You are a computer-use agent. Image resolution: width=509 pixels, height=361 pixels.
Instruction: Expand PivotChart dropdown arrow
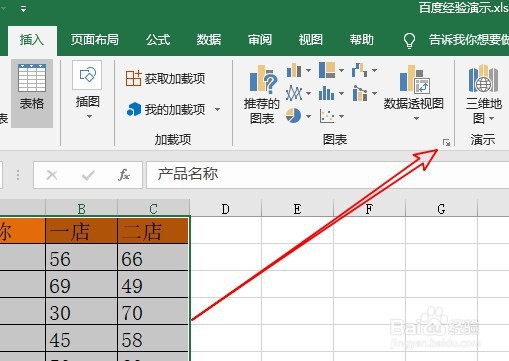[416, 118]
